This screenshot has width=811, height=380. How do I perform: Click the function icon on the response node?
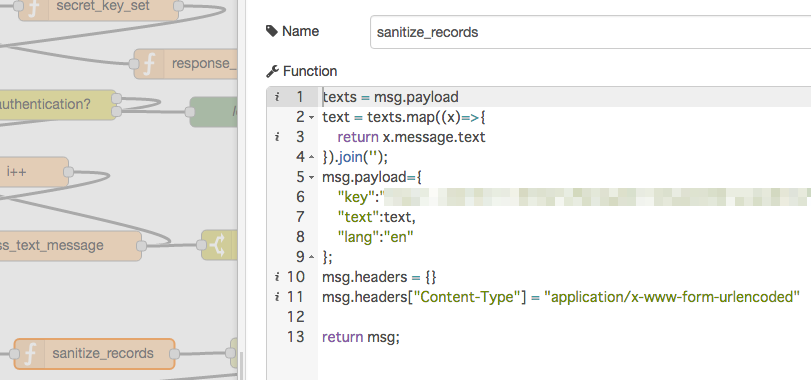(149, 64)
